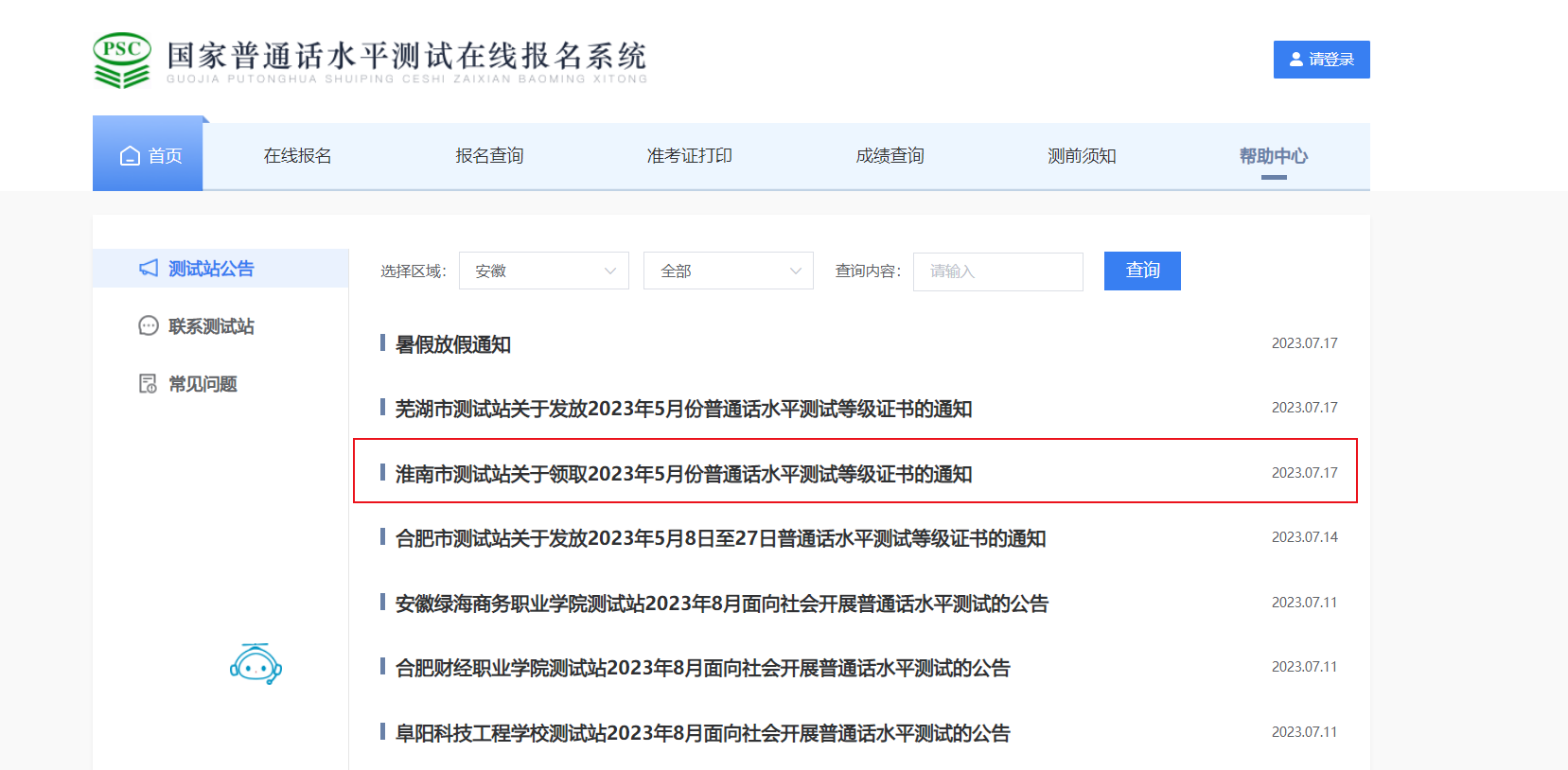
Task: Click the home icon in 首页 tab
Action: click(130, 156)
